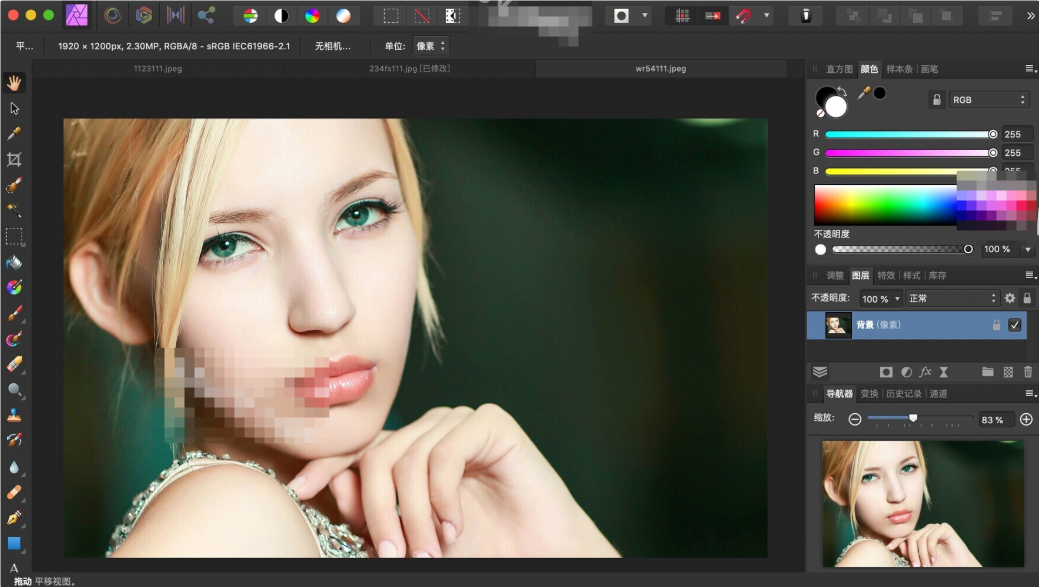
Task: Apply Auto White Balance from toolbar
Action: point(343,16)
